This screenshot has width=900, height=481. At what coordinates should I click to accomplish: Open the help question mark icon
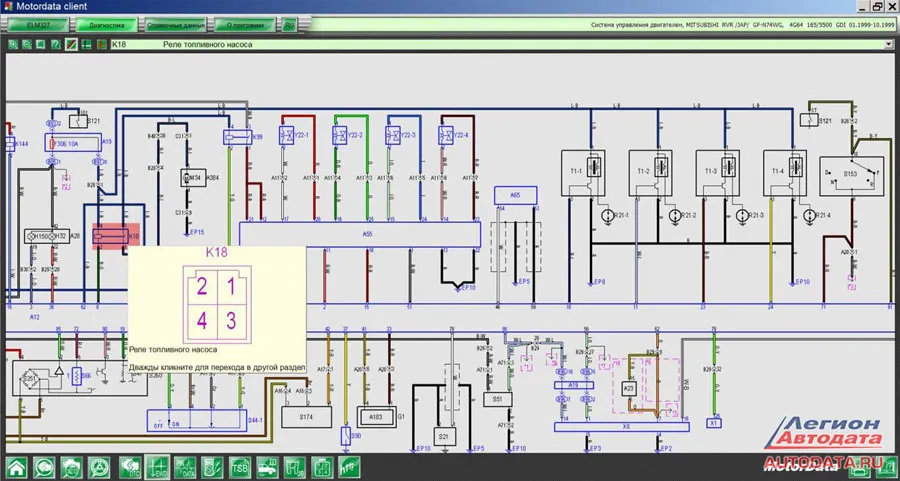coord(56,44)
